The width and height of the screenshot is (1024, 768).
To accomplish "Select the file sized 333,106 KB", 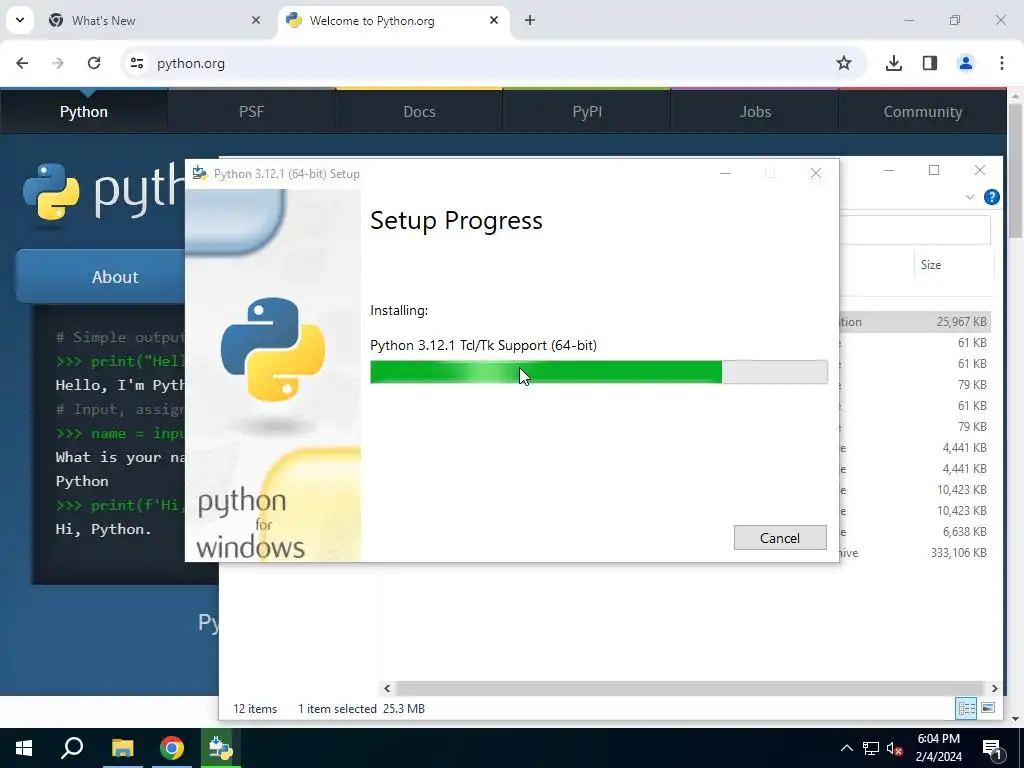I will click(915, 552).
